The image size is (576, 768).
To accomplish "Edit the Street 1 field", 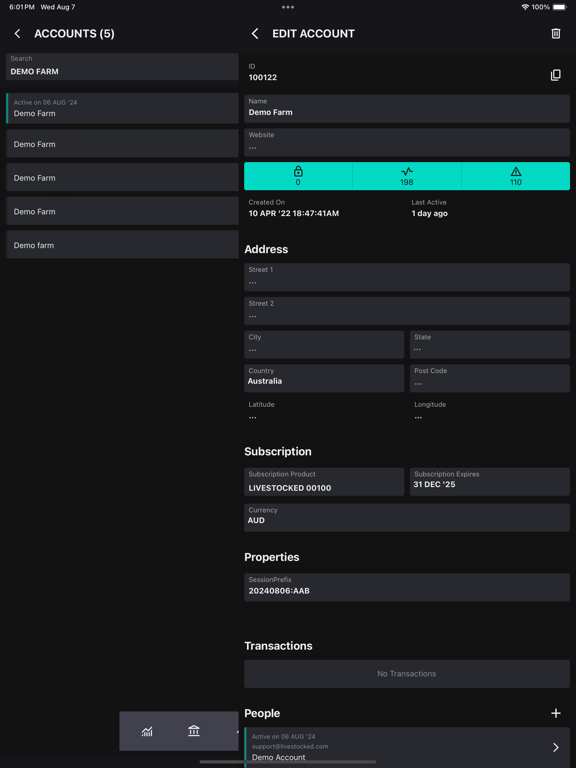I will [407, 277].
